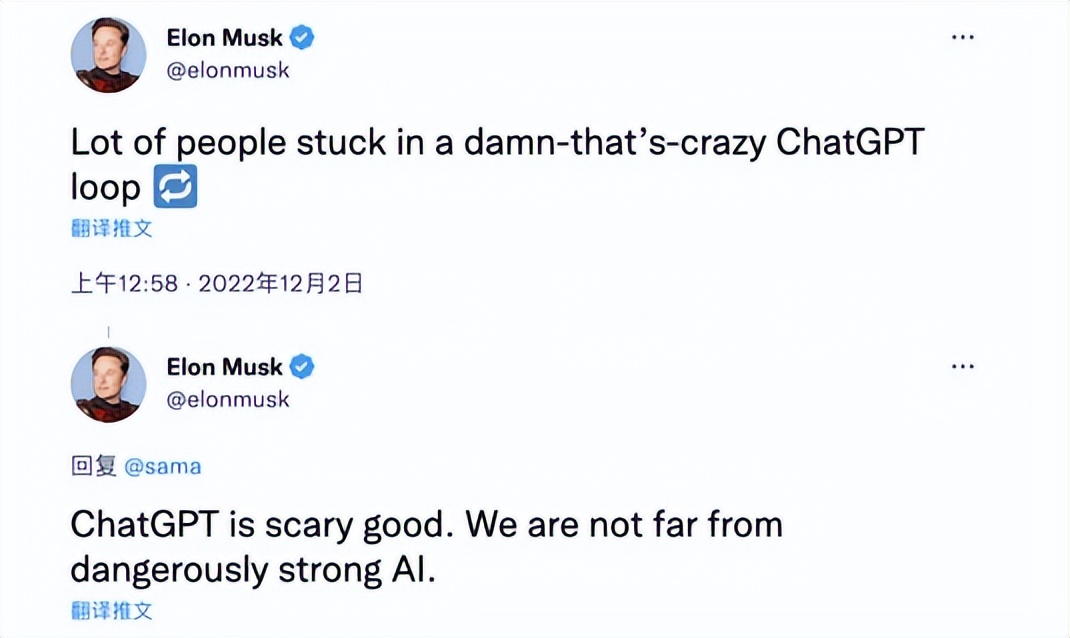Click 翻译推文 under the reply tweet

[112, 609]
